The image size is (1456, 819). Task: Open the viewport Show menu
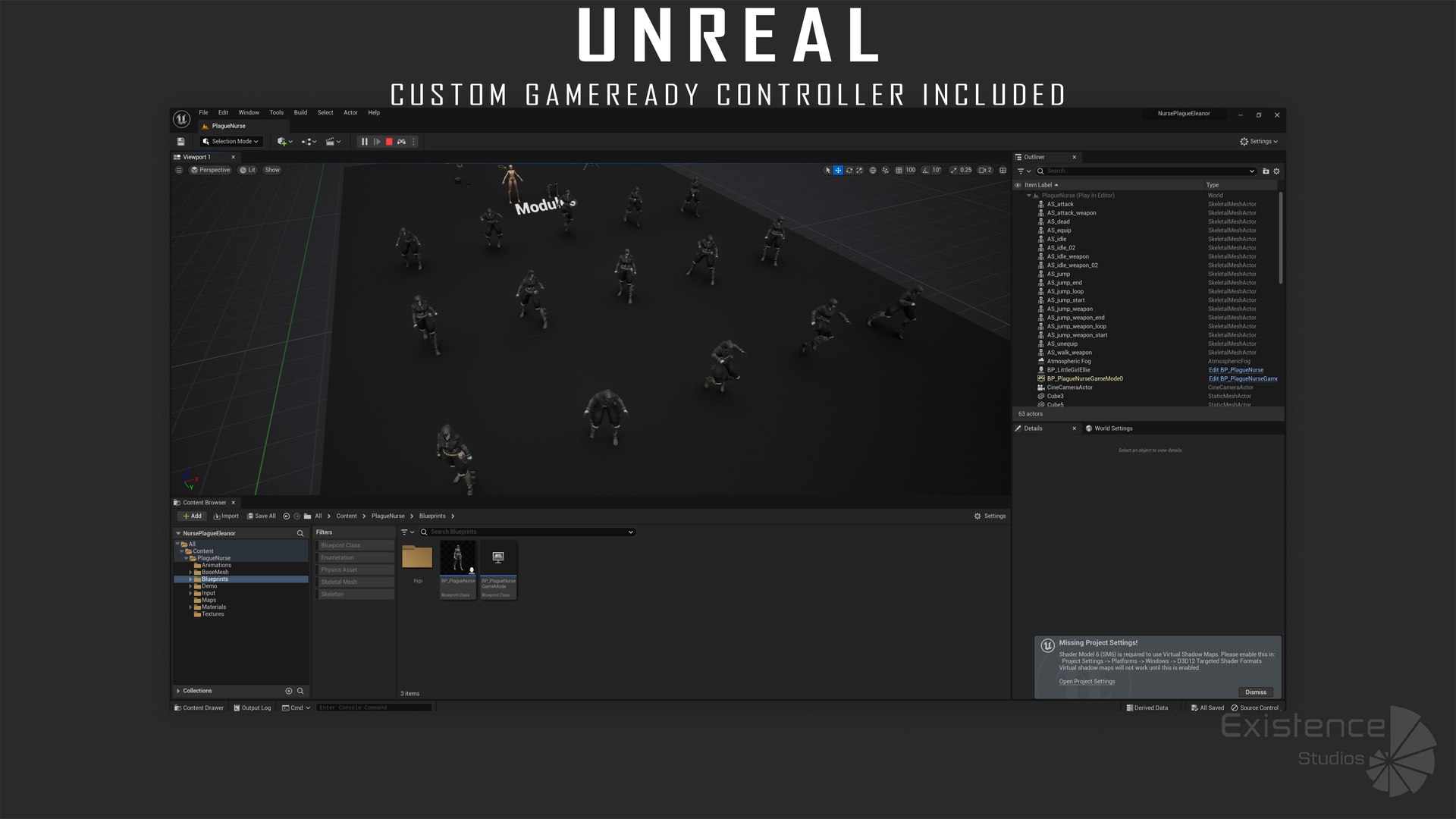272,170
